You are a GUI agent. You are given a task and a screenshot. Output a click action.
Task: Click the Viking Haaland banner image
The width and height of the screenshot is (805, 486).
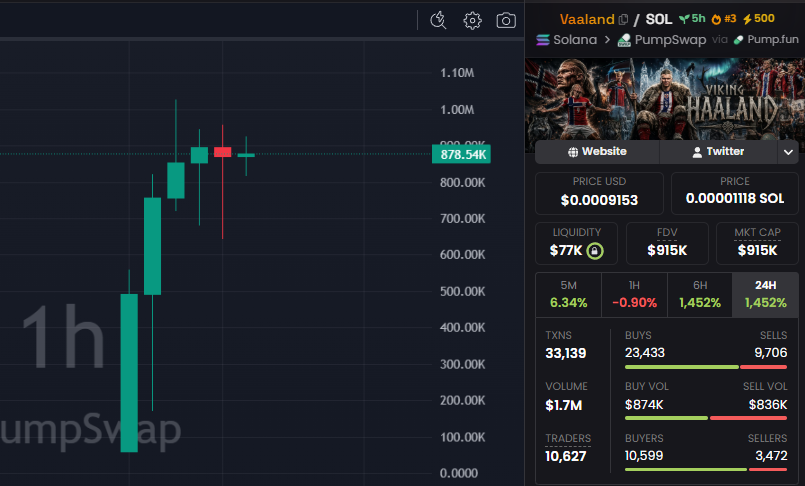(x=665, y=99)
